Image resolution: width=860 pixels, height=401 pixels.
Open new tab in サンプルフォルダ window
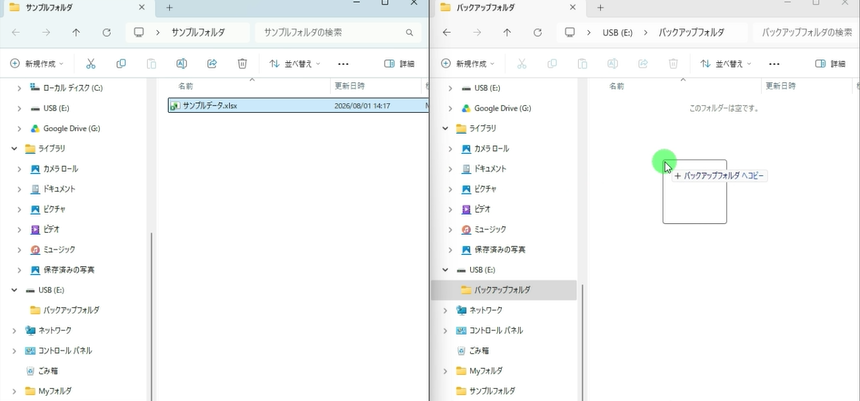169,8
